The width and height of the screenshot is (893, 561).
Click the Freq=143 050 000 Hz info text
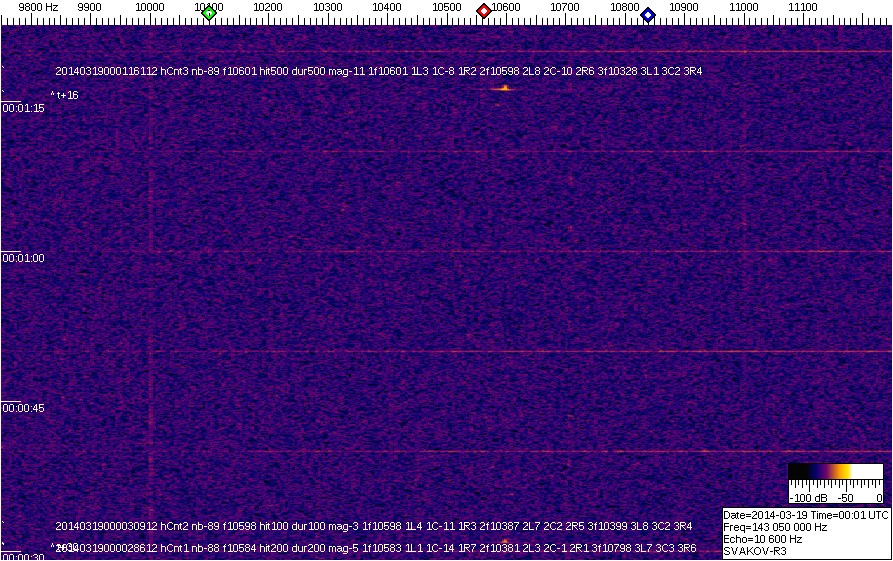[x=775, y=527]
